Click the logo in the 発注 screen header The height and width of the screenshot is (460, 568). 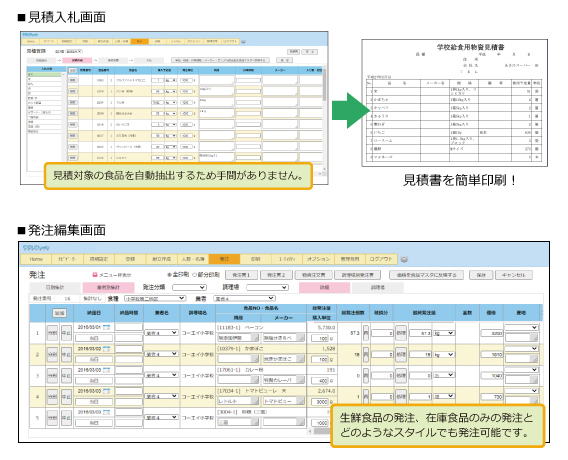click(36, 248)
